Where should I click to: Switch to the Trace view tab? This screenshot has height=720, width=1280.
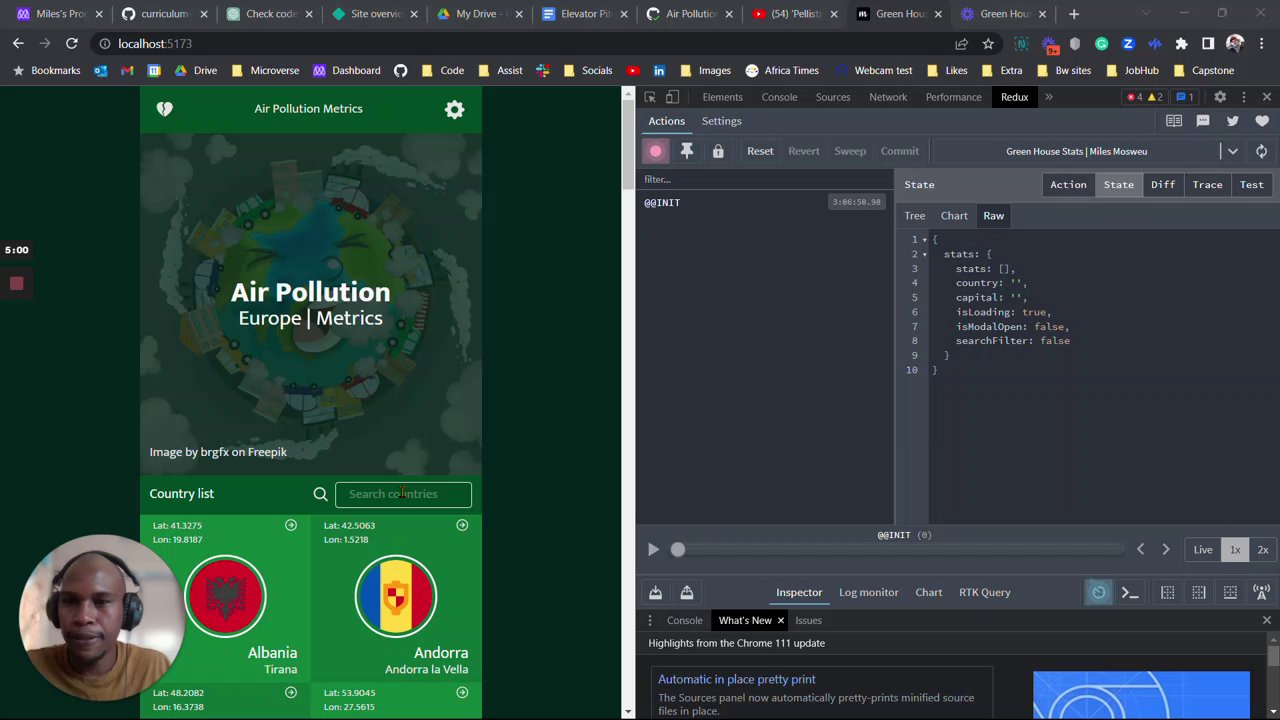[x=1207, y=185]
